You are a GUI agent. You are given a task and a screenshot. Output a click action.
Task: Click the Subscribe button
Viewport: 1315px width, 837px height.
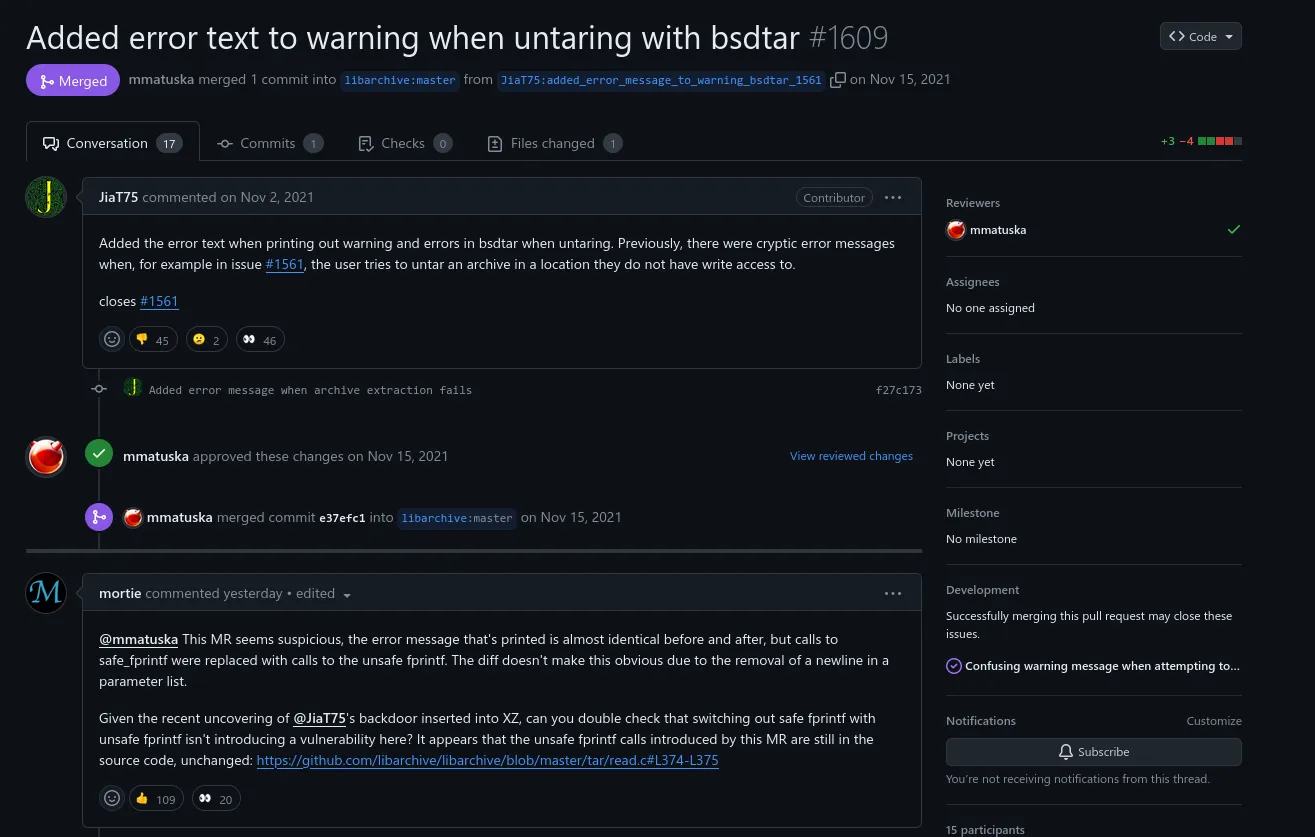(x=1094, y=752)
